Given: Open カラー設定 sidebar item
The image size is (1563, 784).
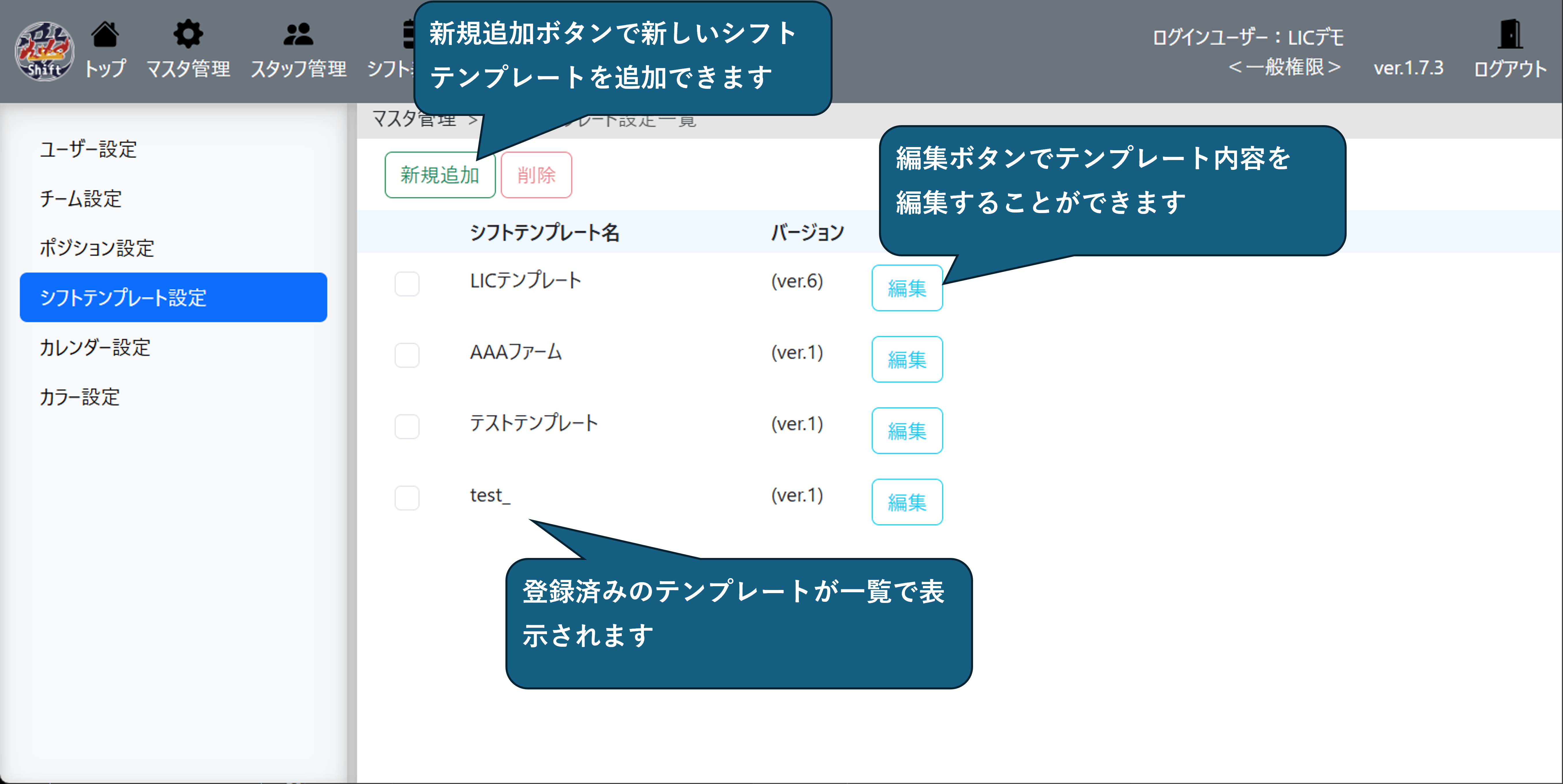Looking at the screenshot, I should pyautogui.click(x=80, y=397).
